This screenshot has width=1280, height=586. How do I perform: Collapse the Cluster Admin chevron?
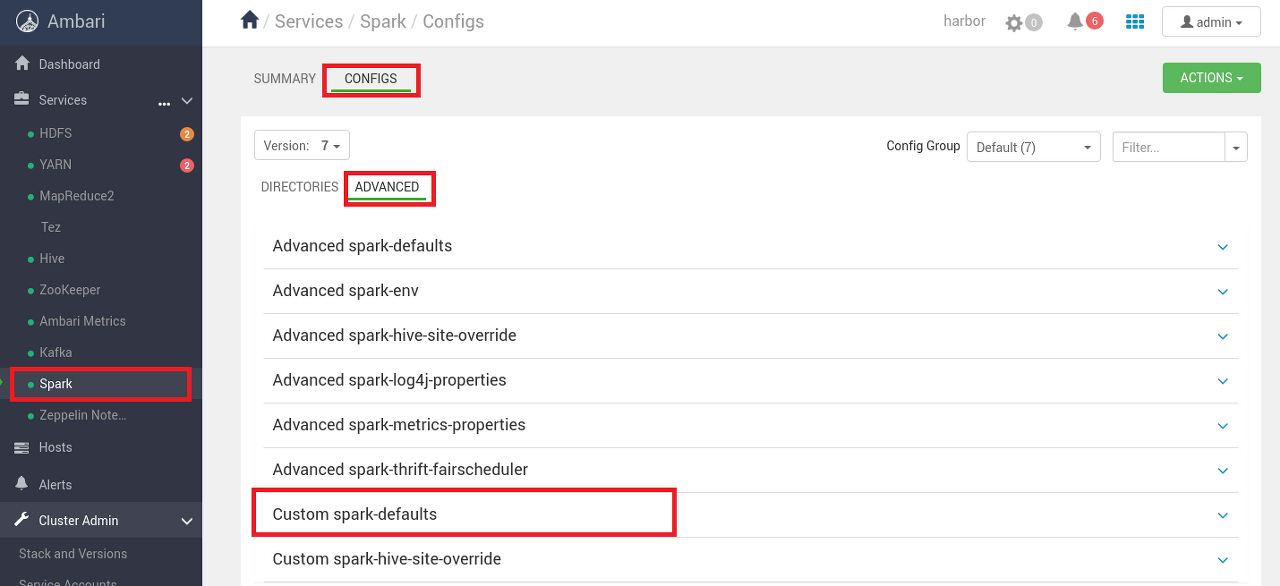click(186, 521)
